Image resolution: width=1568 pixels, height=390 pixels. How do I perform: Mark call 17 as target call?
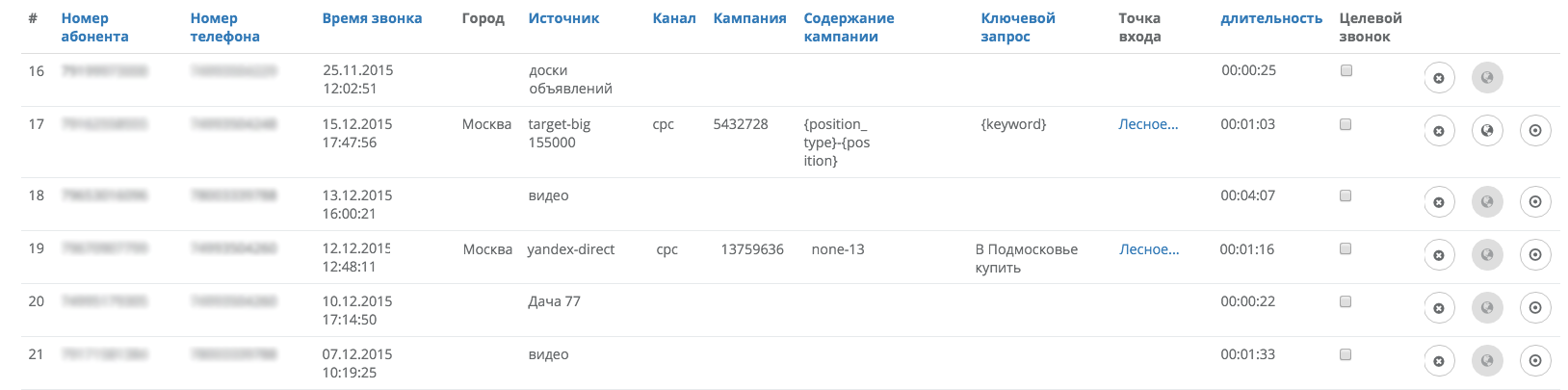pos(1346,124)
